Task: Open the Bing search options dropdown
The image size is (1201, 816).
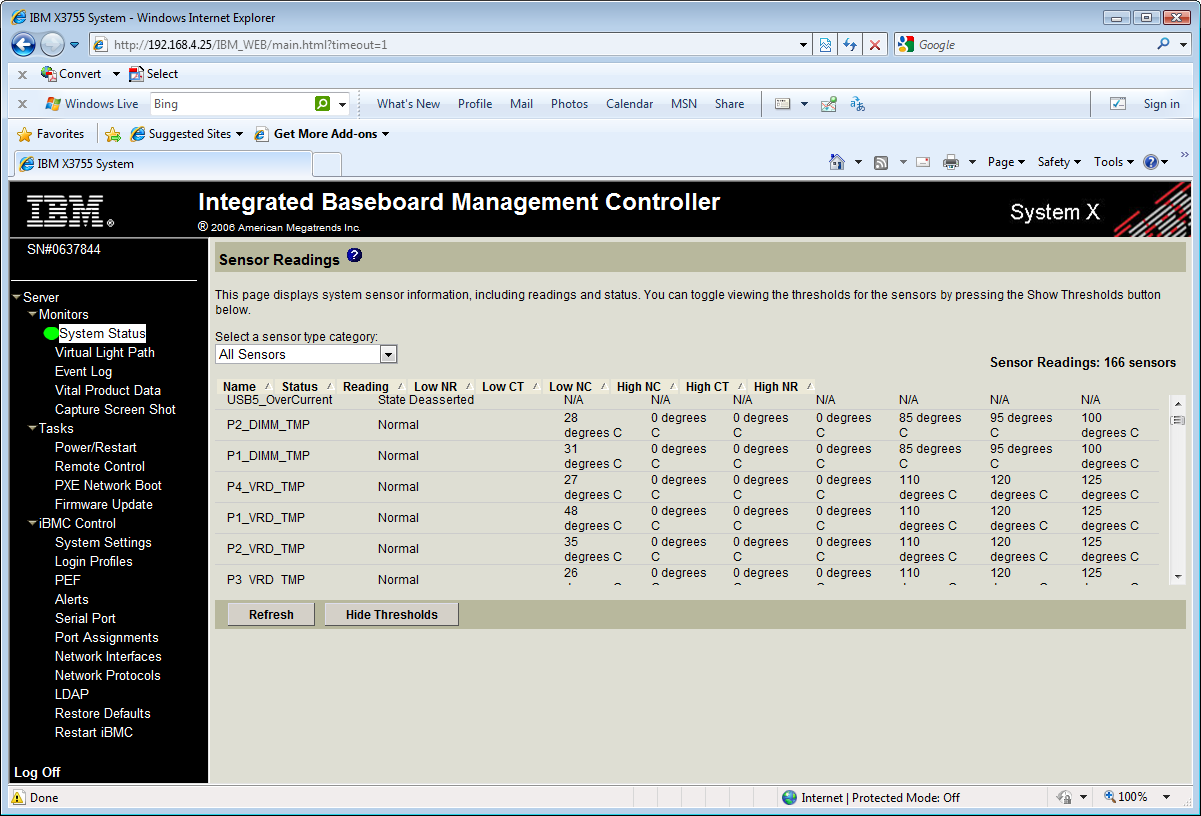Action: point(342,104)
